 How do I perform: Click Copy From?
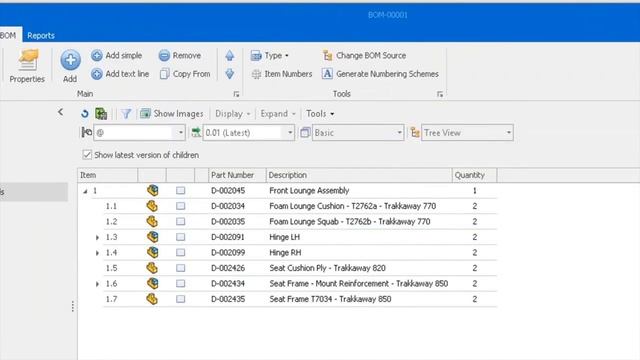tap(185, 74)
